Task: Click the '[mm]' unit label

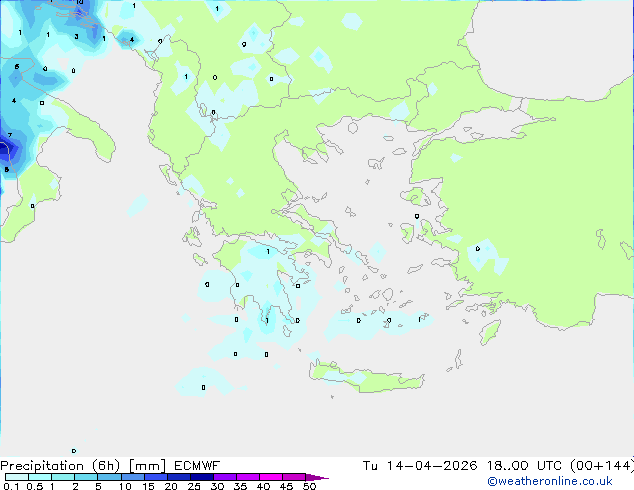Action: 147,466
